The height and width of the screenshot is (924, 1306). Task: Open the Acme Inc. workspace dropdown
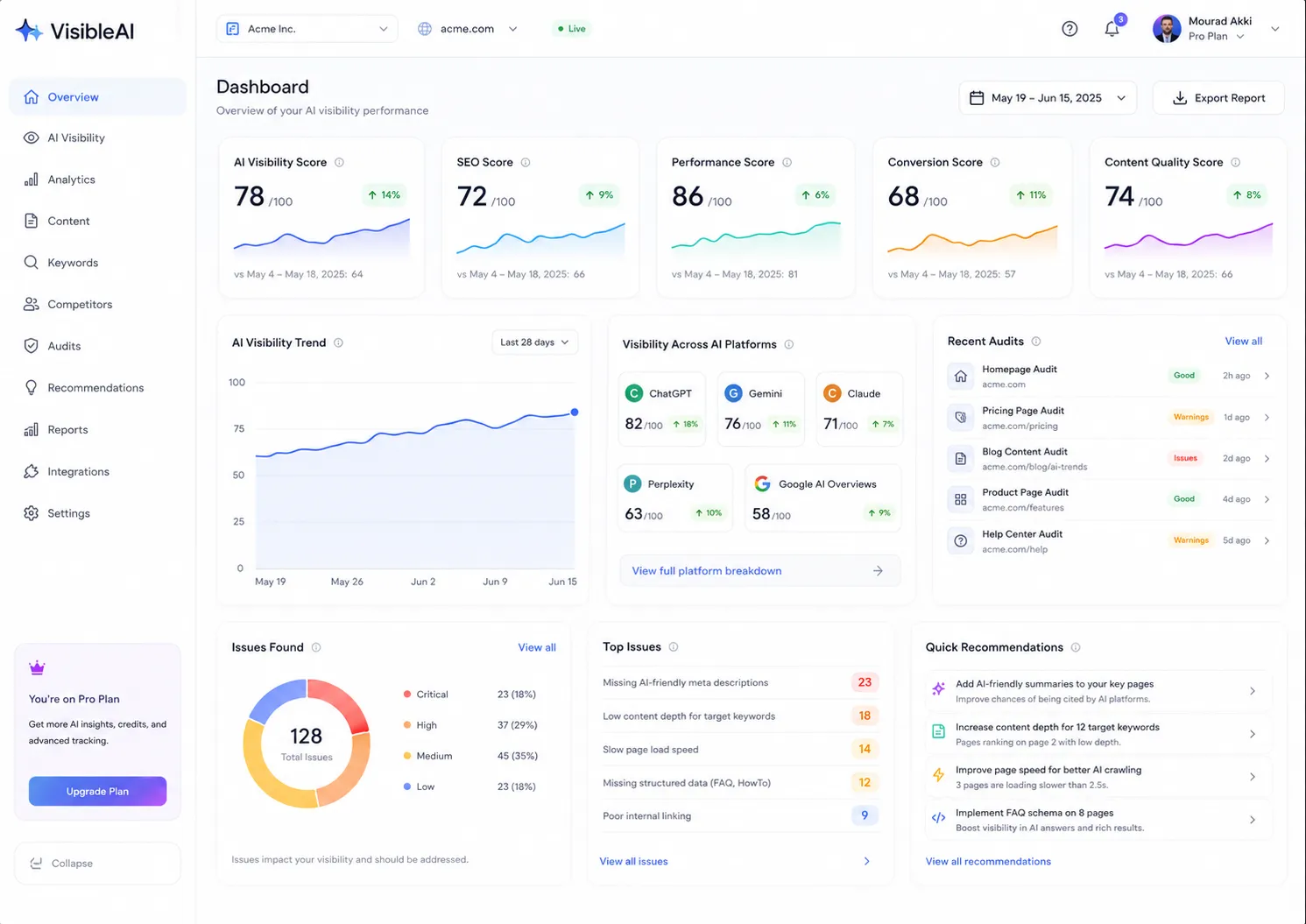(x=307, y=29)
